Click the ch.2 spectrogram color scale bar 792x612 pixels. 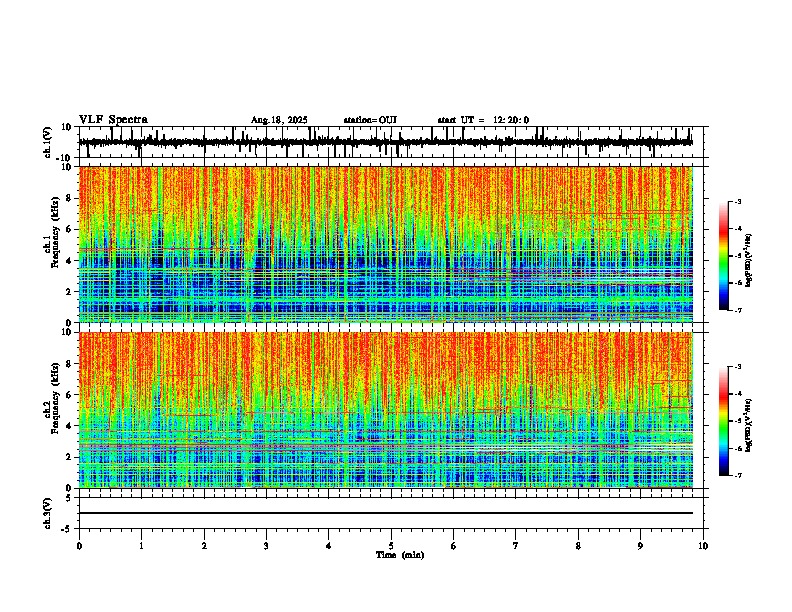724,421
